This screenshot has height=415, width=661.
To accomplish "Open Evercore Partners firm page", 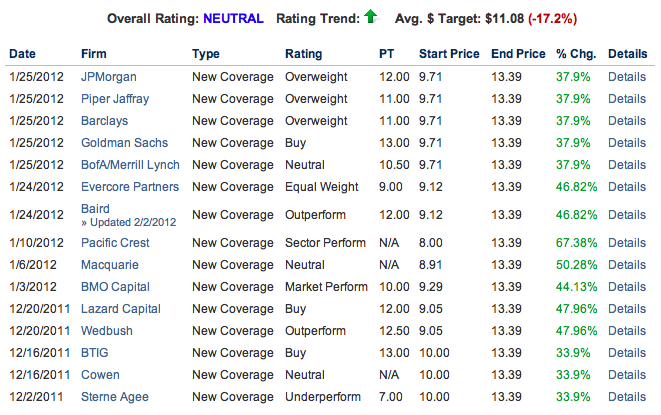I will [x=130, y=186].
